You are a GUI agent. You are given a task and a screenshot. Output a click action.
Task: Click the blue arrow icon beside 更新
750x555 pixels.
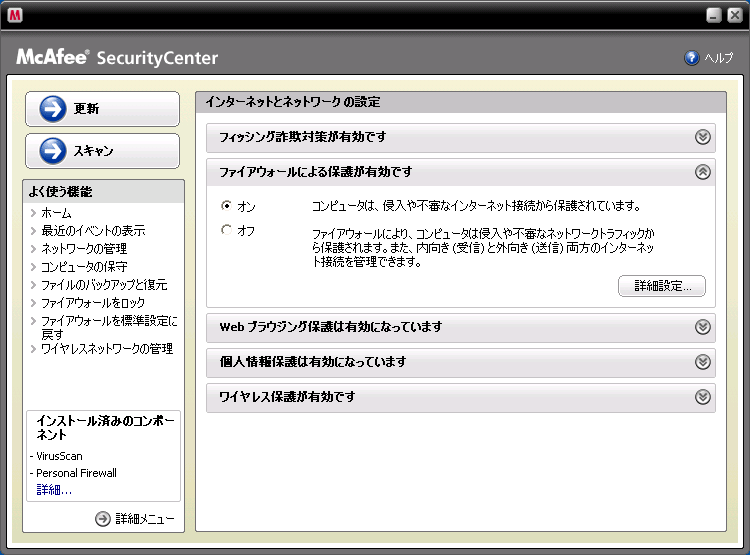coord(52,109)
